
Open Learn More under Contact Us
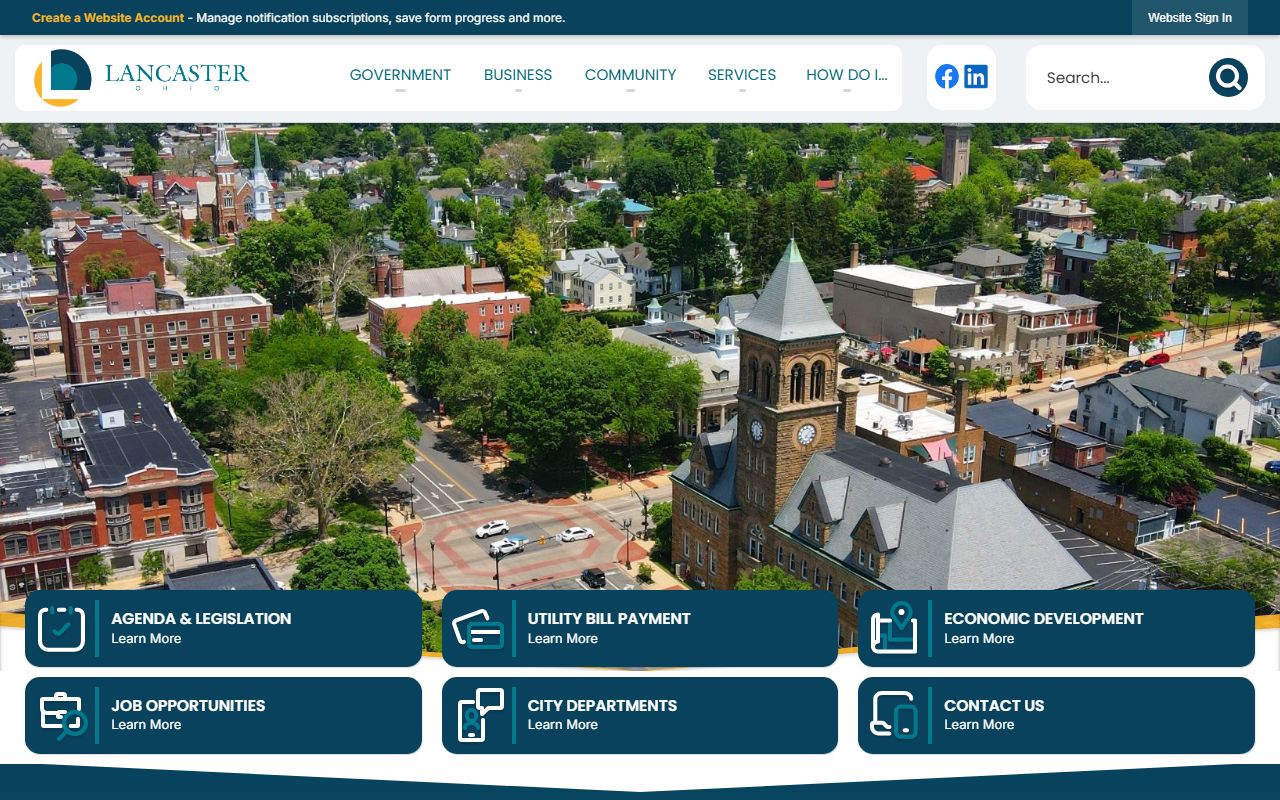[978, 725]
